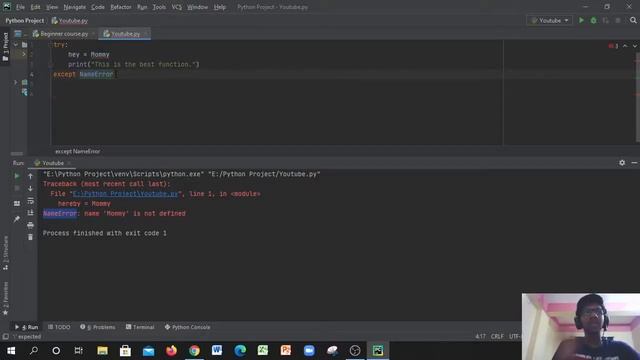Clear all Run console output trash icon
The image size is (640, 360).
pos(30,237)
